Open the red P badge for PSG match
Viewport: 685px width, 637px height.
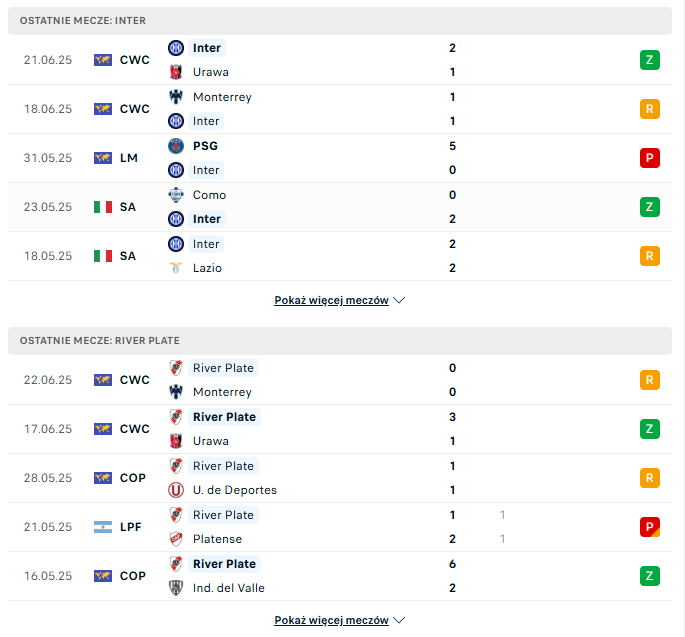point(650,158)
